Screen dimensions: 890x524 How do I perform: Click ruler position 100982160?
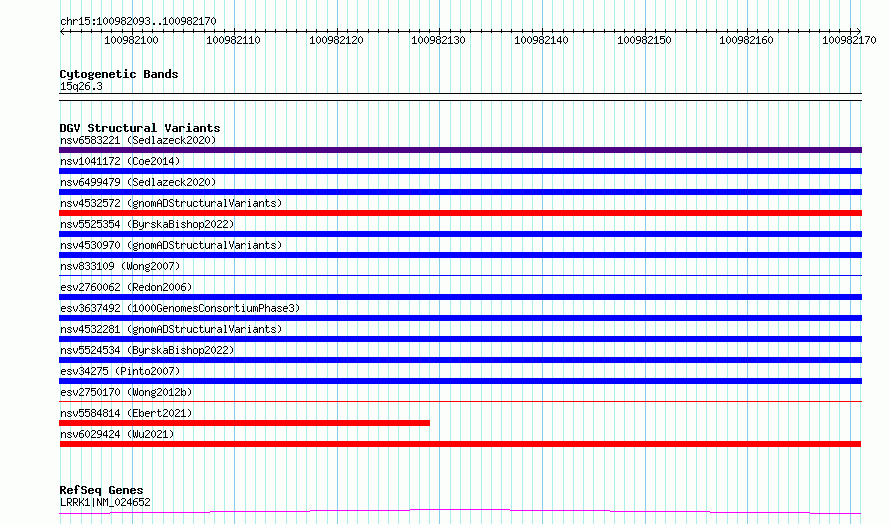click(x=746, y=40)
